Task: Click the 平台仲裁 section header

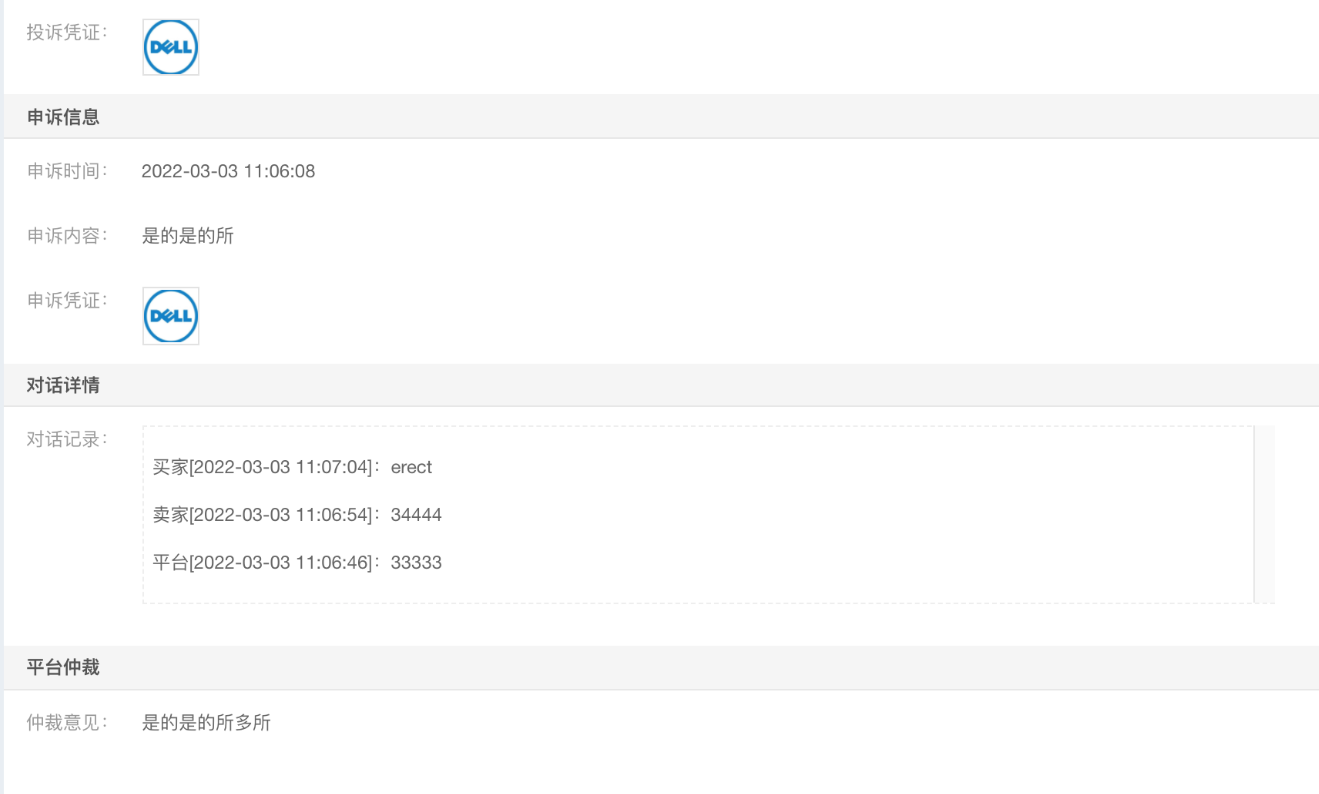Action: point(63,667)
